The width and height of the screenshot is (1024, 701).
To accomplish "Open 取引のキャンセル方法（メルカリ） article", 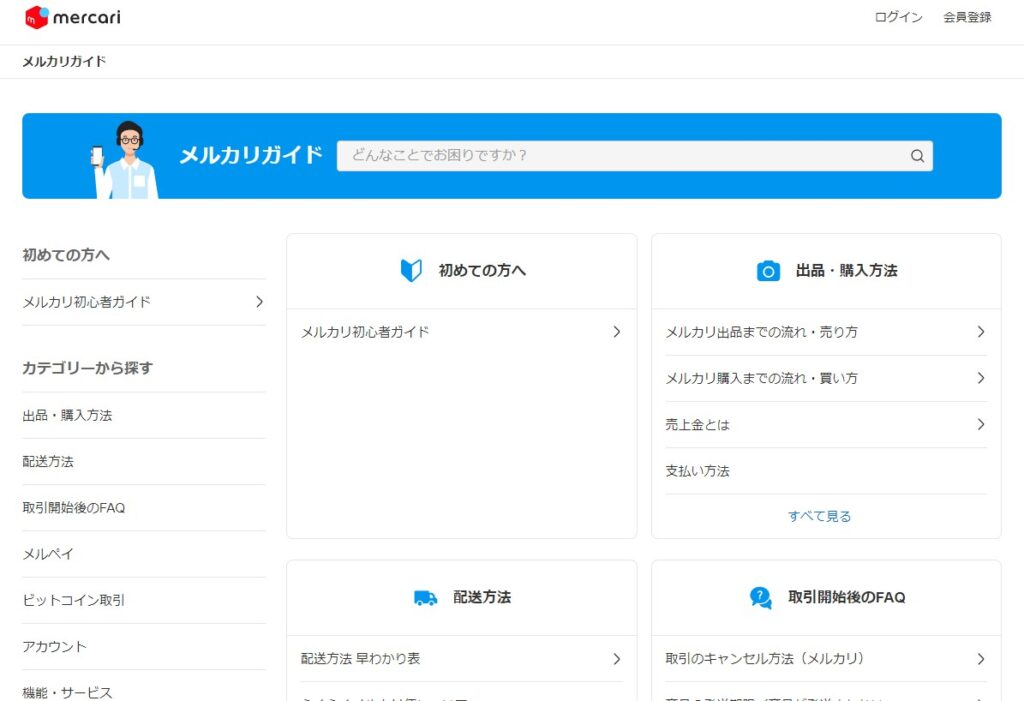I will 825,659.
